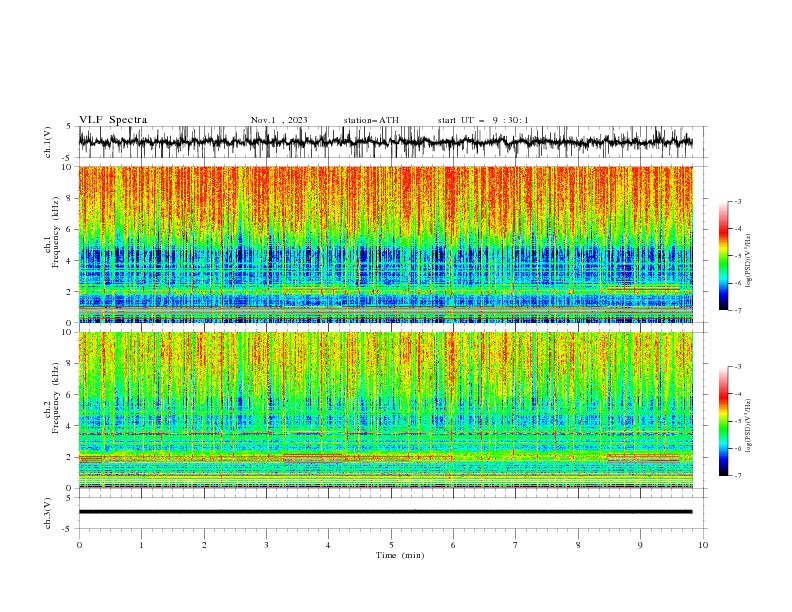The image size is (792, 612).
Task: Click the "ch.1 Frequency (kHz)" axis label
Action: tap(53, 231)
